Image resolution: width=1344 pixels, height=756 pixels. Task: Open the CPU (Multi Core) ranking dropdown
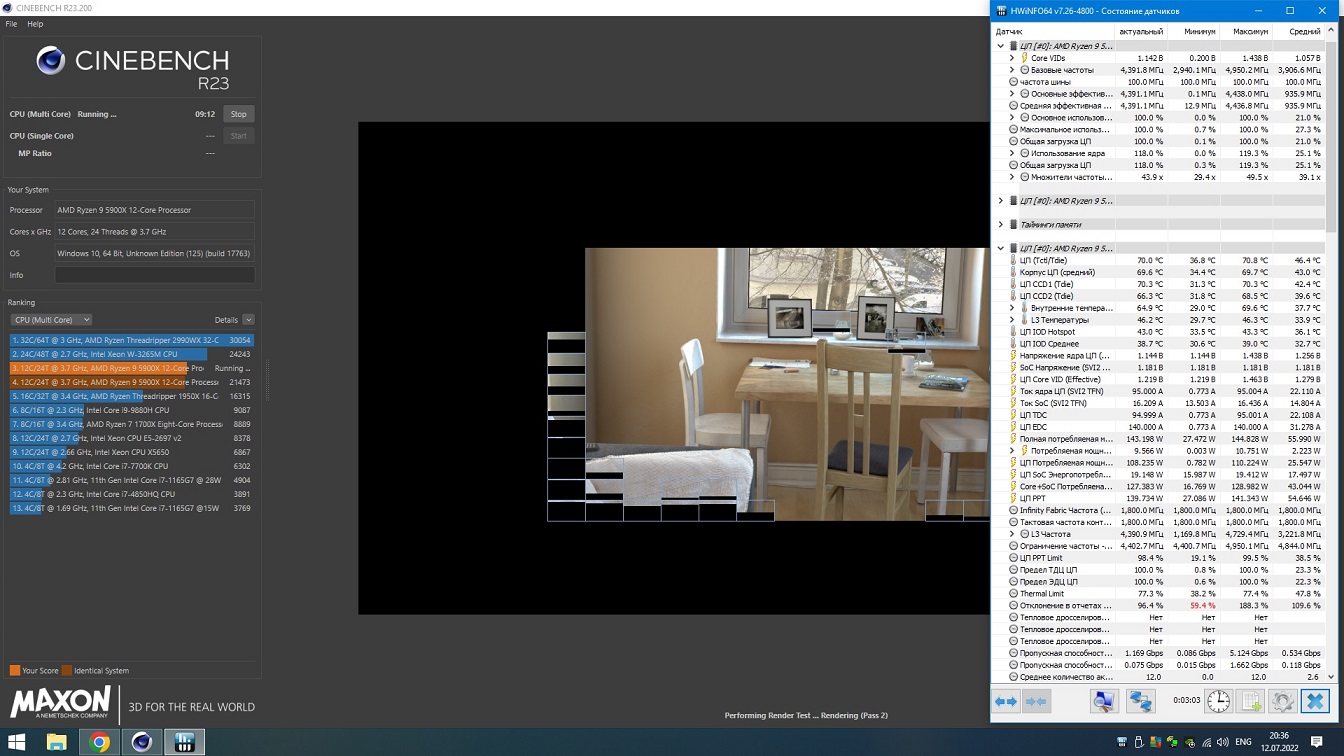tap(51, 320)
